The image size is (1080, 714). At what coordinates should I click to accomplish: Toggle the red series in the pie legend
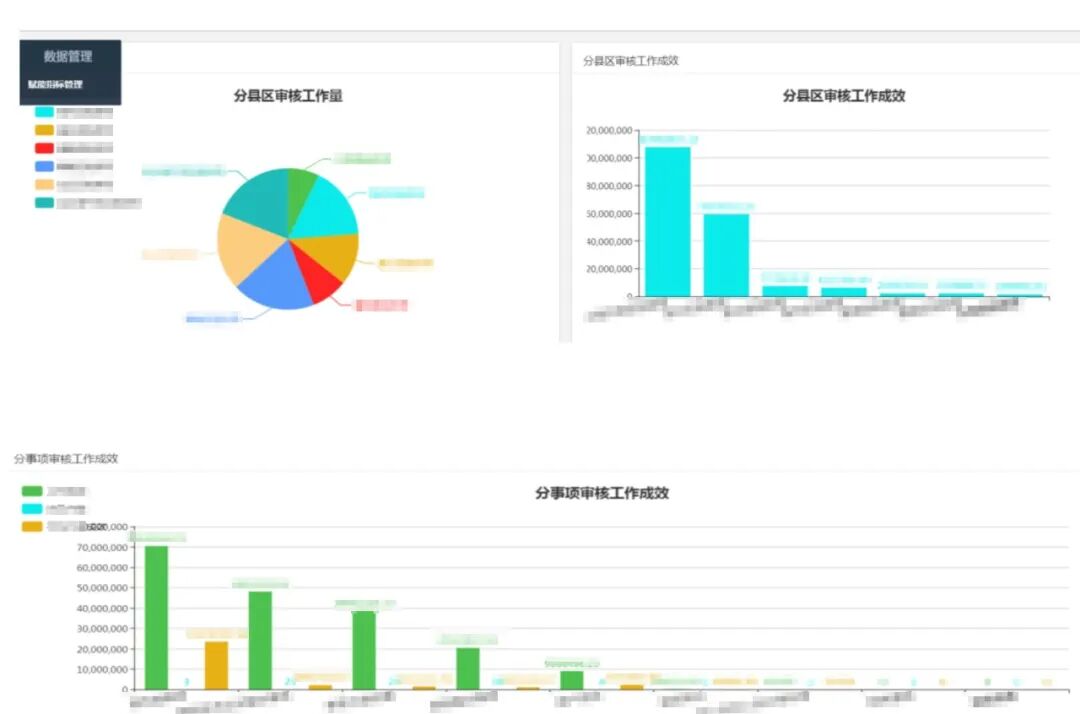coord(44,148)
